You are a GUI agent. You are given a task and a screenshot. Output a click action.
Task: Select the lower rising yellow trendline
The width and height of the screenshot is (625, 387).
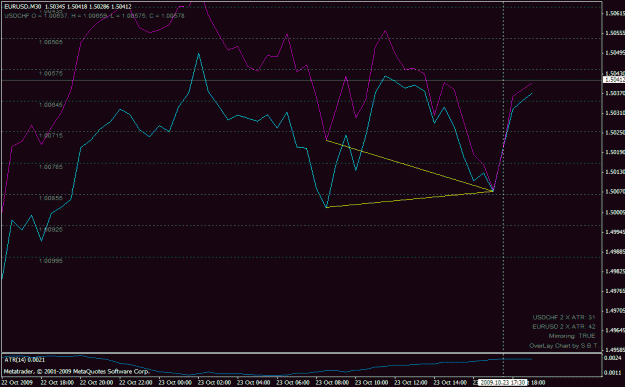tap(410, 199)
